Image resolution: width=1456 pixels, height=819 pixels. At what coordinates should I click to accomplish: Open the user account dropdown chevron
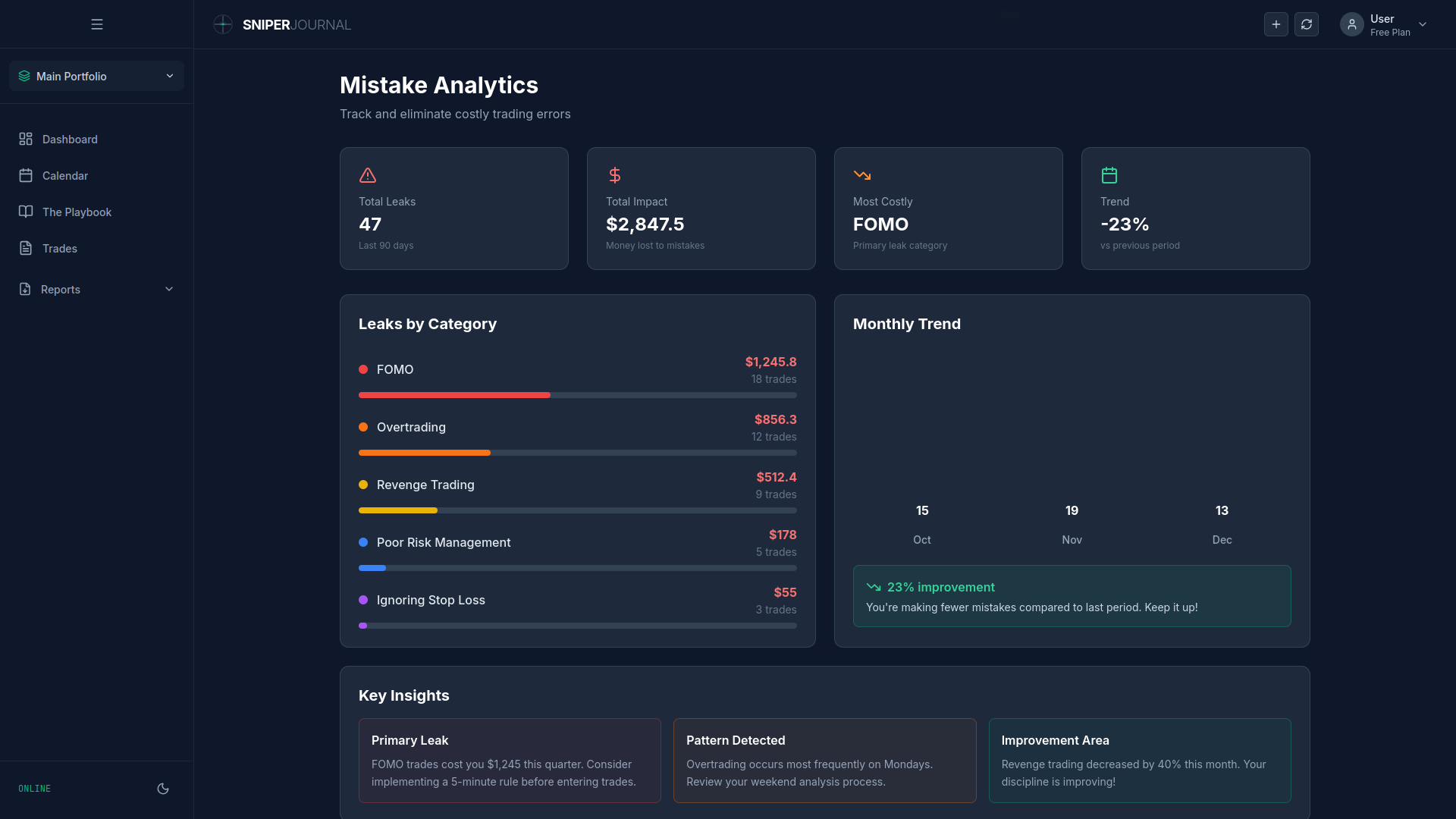[1423, 24]
